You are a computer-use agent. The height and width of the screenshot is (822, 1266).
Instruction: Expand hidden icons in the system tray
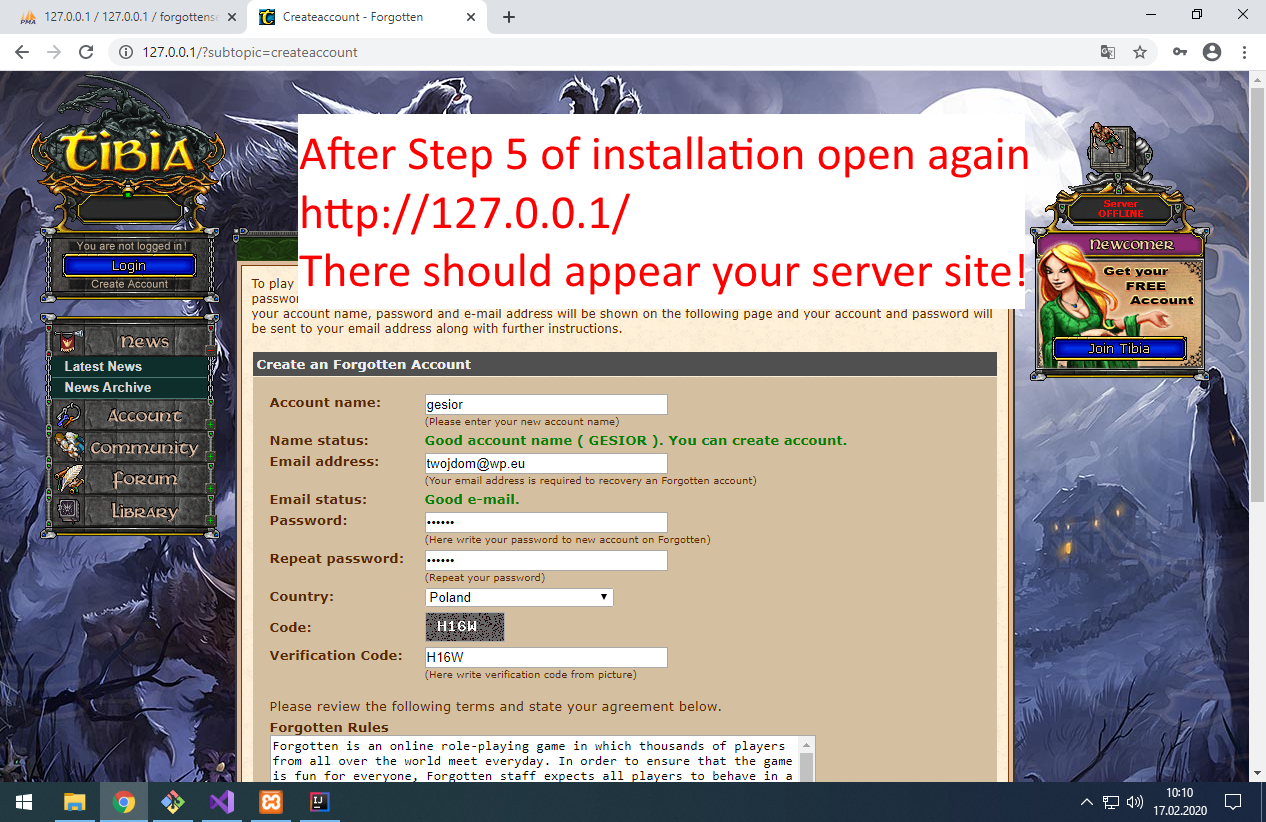point(1086,802)
